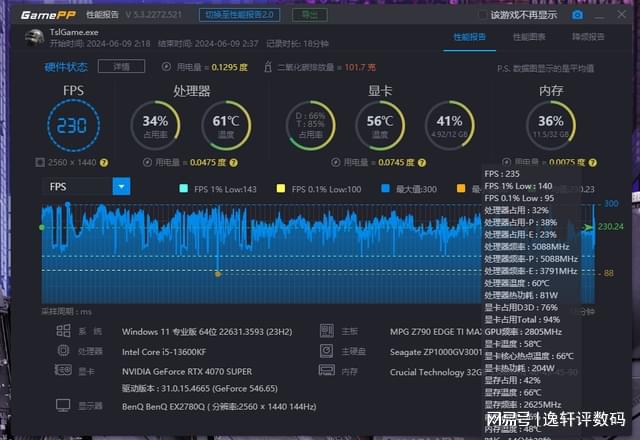The width and height of the screenshot is (640, 440).
Task: Click the yellow FPS 0.1% Low legend swatch
Action: [x=281, y=188]
